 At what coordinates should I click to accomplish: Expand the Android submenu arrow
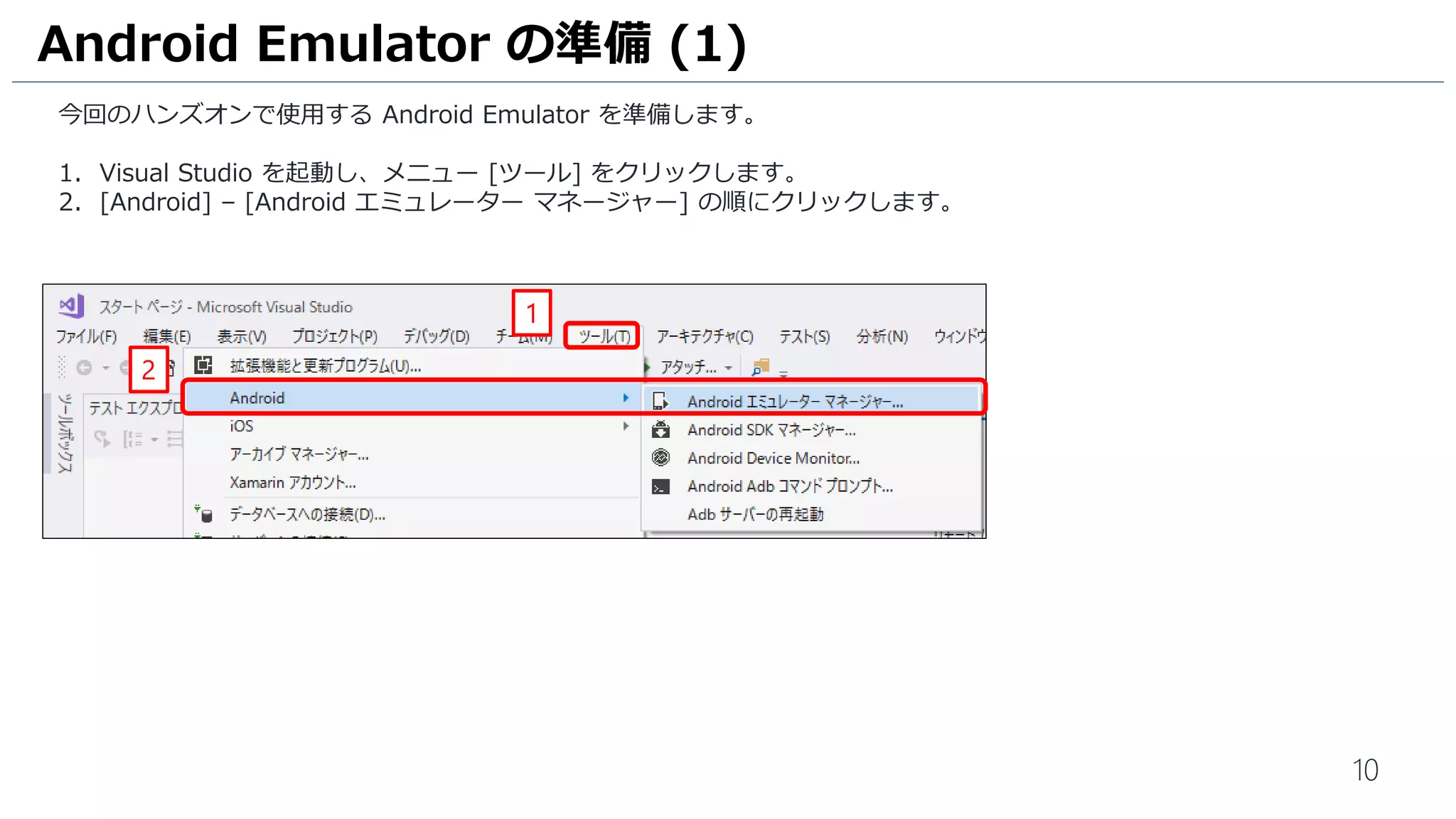[626, 398]
